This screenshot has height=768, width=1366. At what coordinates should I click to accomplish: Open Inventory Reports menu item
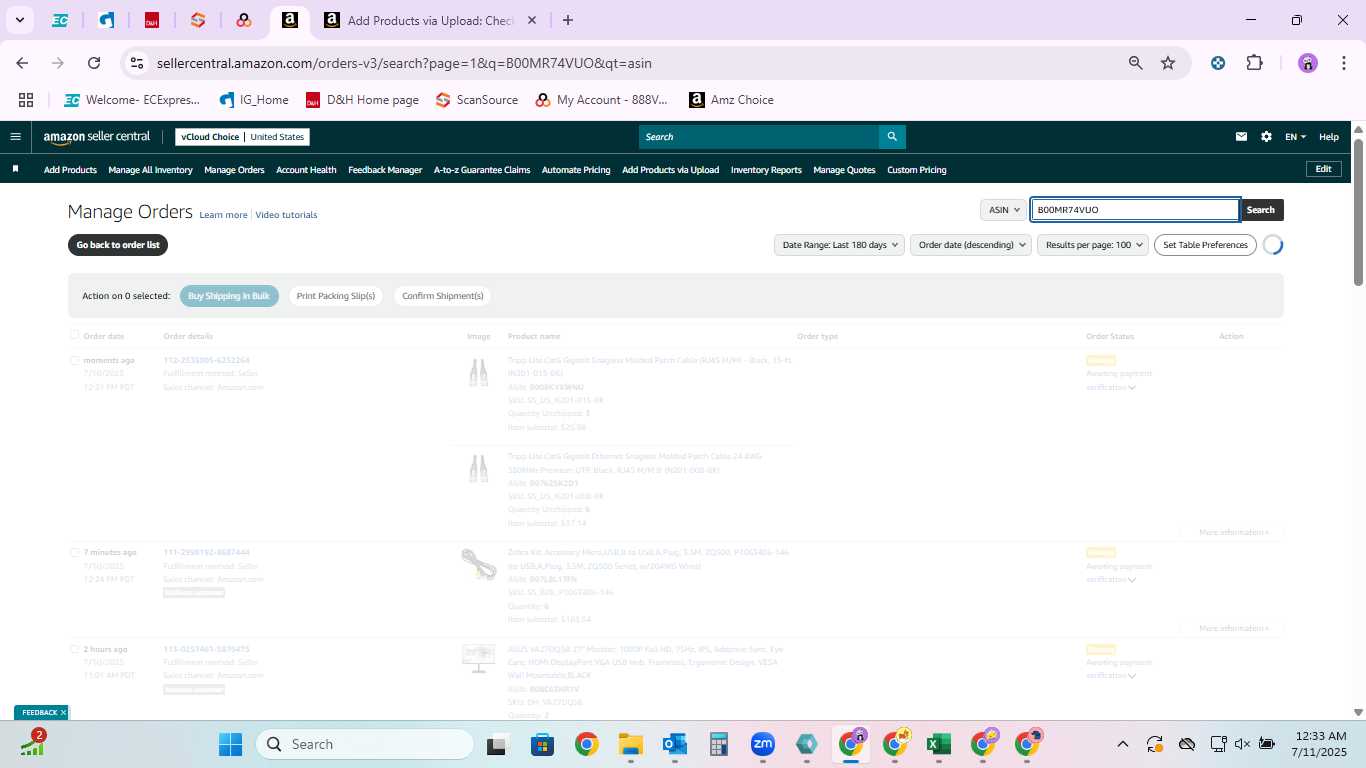pos(766,170)
